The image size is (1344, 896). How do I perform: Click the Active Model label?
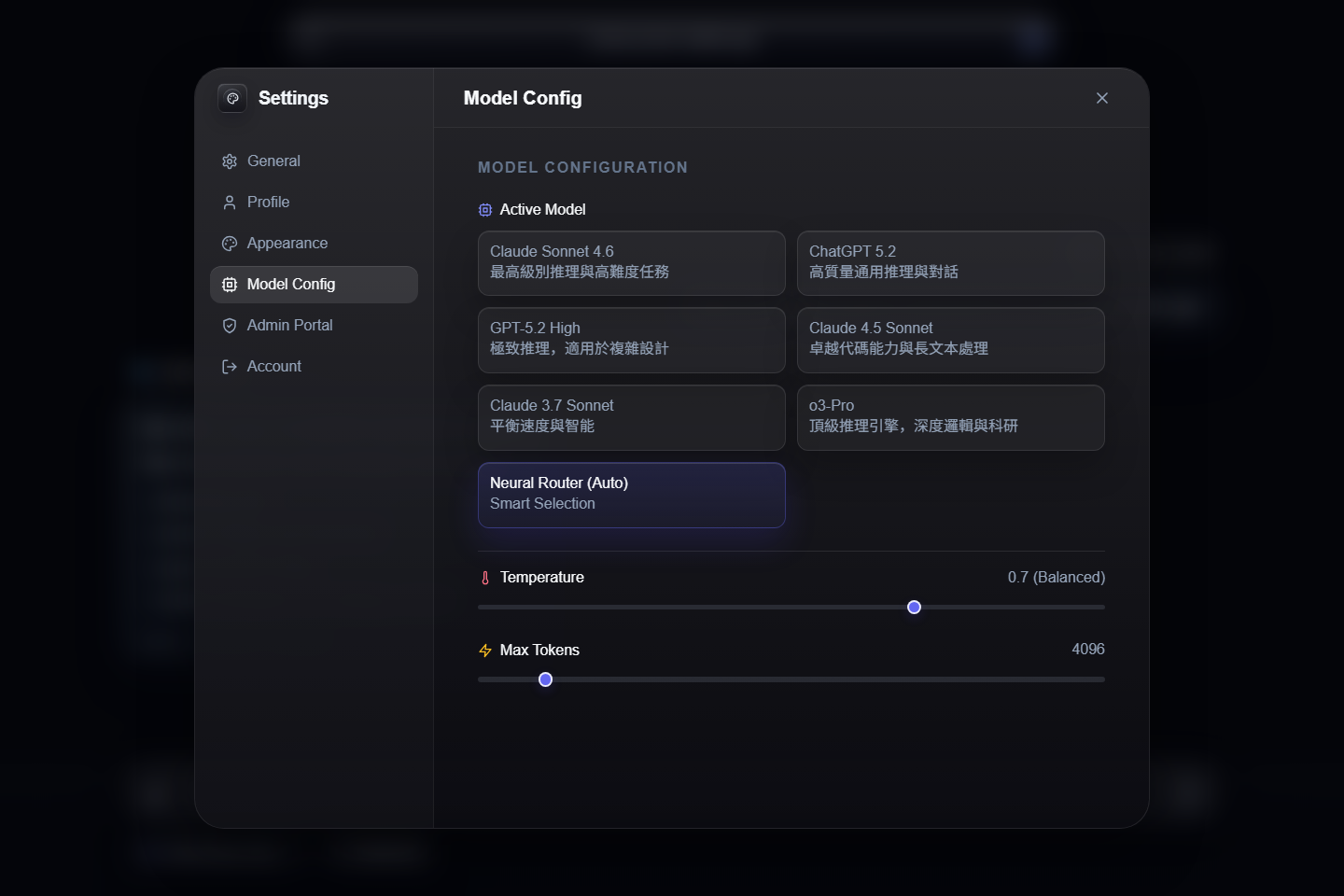542,210
